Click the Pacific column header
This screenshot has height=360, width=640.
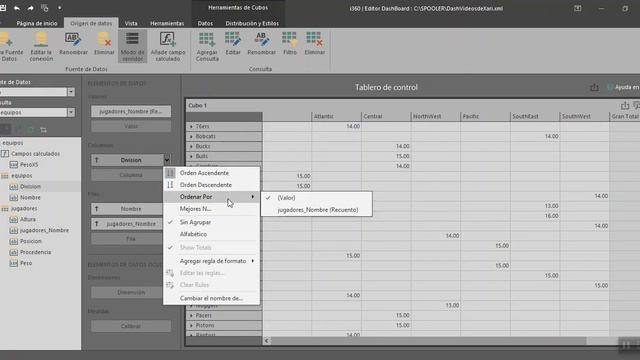(485, 116)
